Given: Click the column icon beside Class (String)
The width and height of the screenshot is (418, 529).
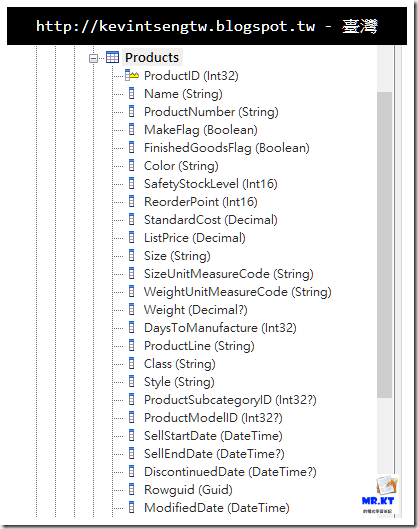Looking at the screenshot, I should [132, 363].
